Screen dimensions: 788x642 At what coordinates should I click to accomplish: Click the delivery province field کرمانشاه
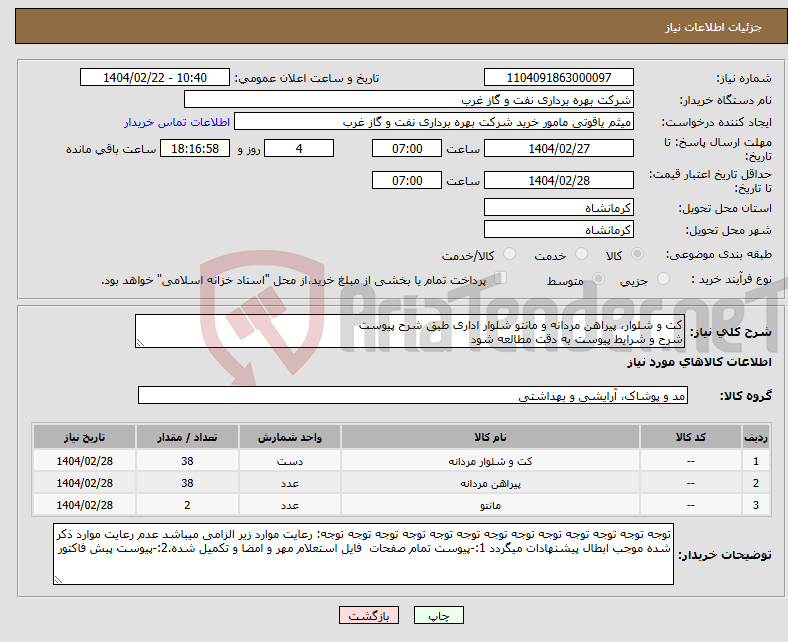pyautogui.click(x=558, y=207)
